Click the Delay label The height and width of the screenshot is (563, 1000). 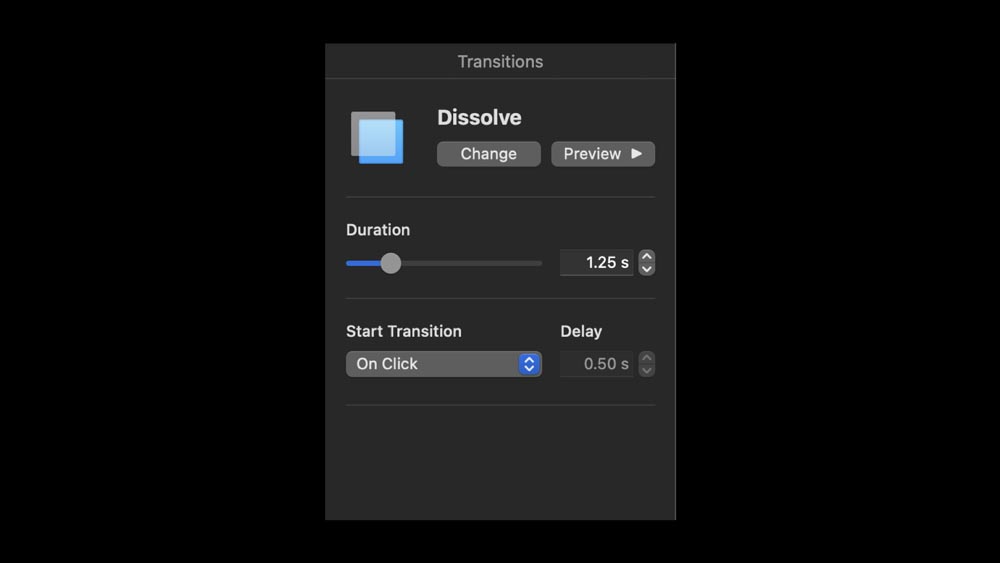tap(581, 331)
